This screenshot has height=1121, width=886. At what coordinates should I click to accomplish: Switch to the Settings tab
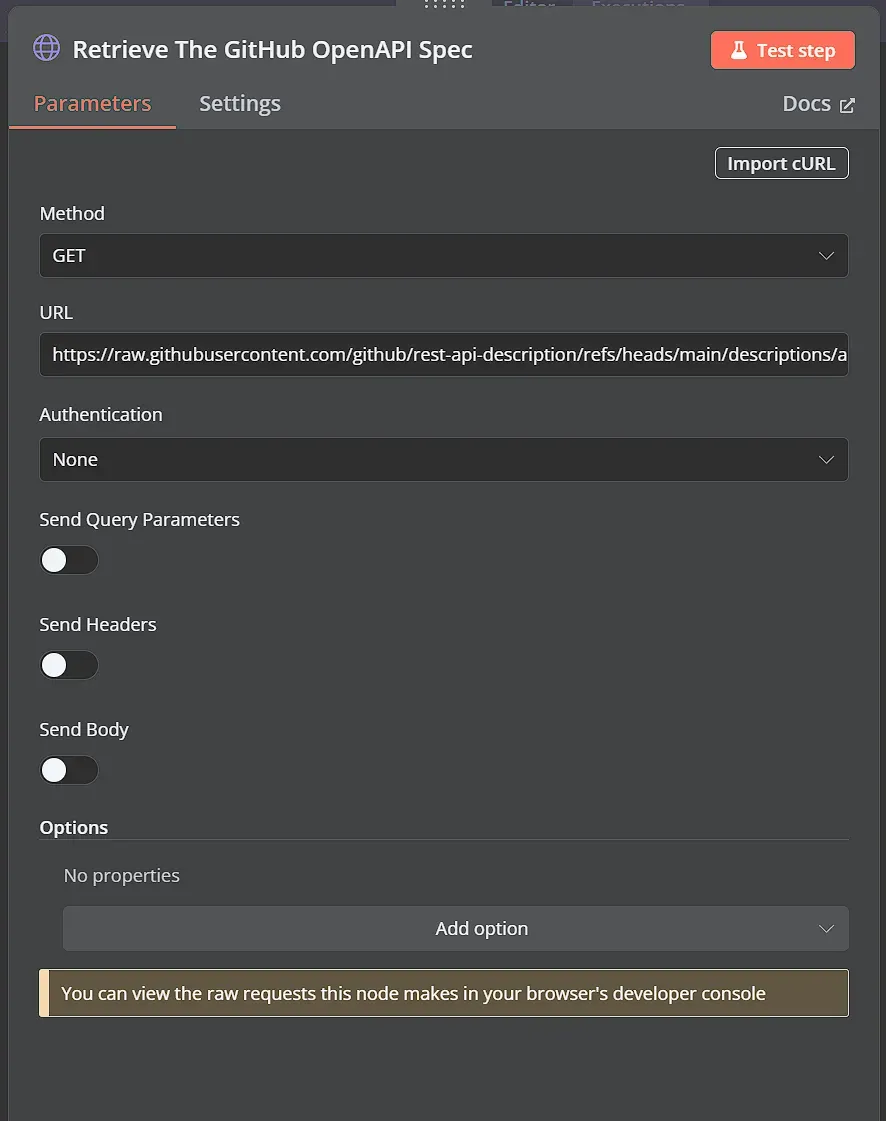(x=239, y=103)
